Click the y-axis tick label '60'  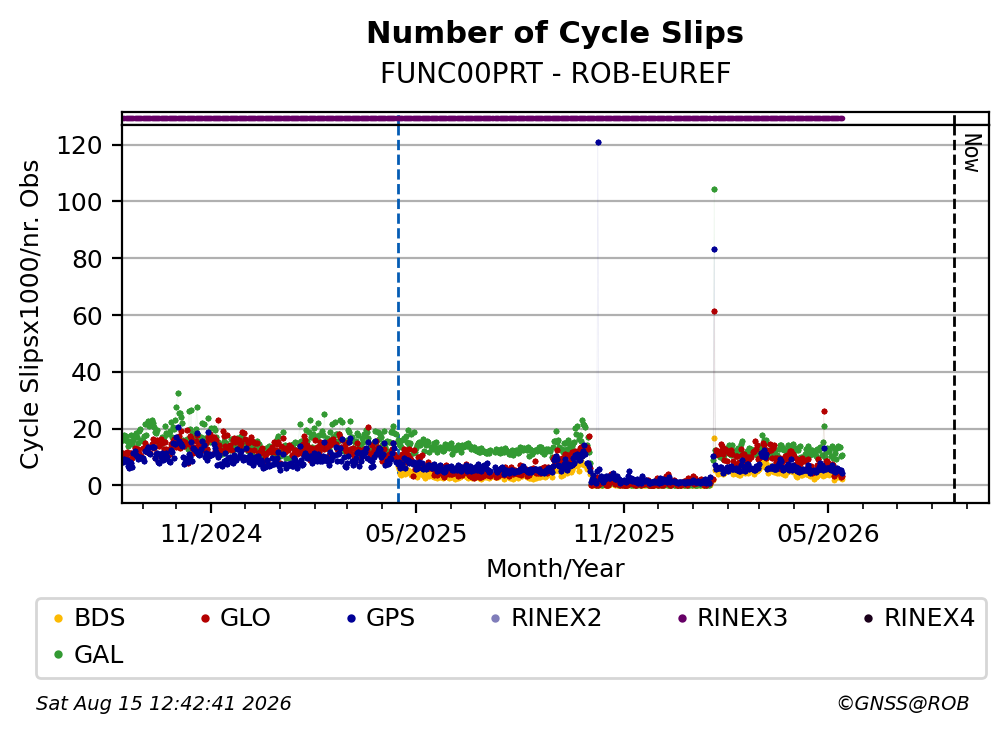pyautogui.click(x=87, y=316)
